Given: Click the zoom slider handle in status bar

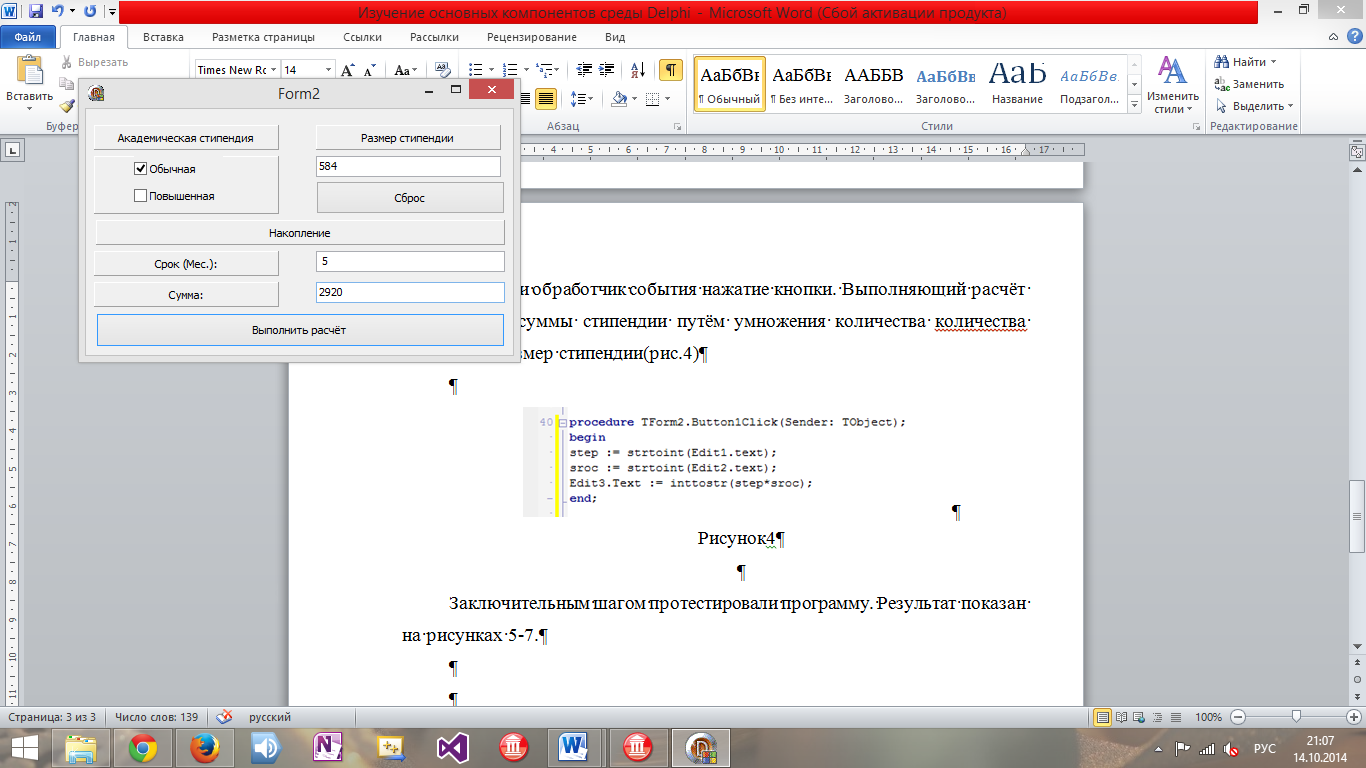Looking at the screenshot, I should [x=1296, y=717].
